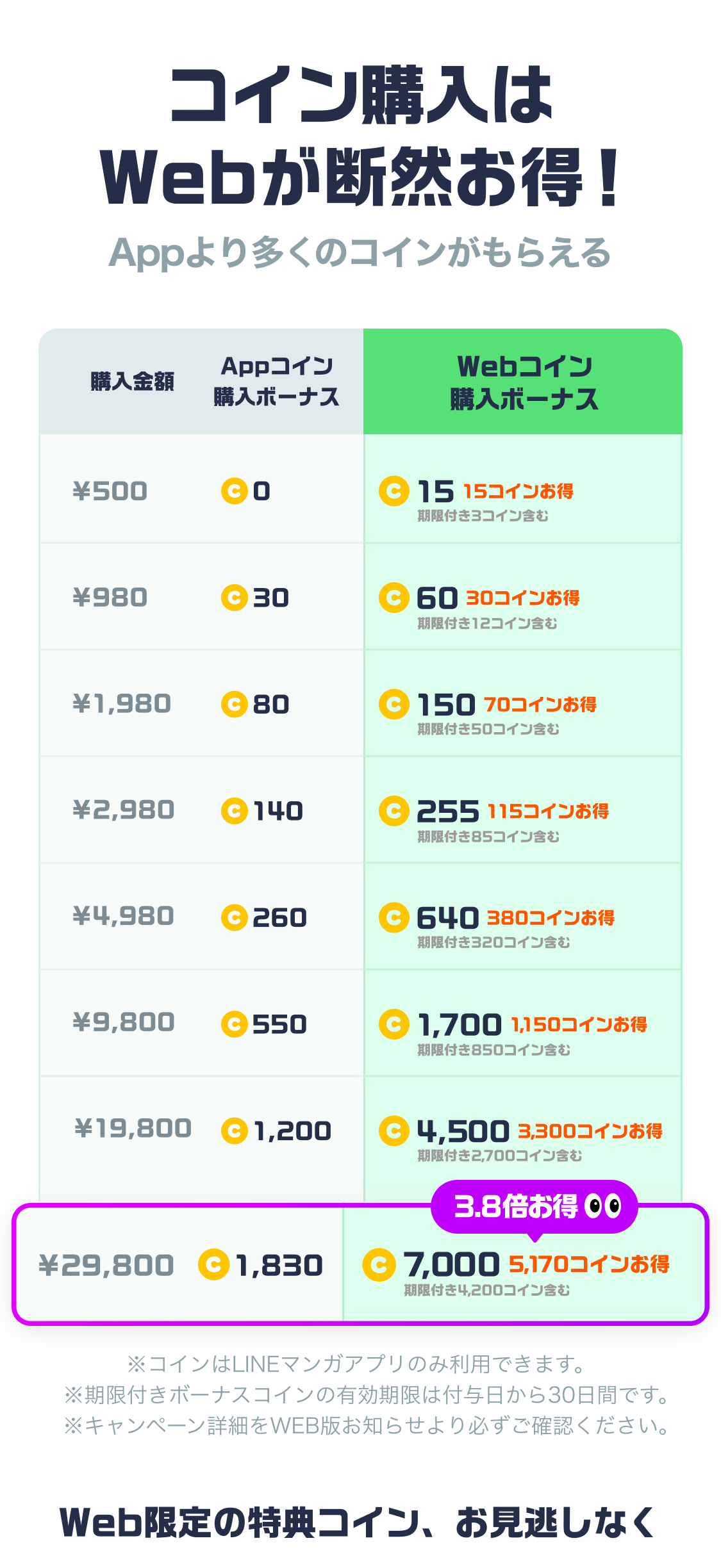Tap the 5,170コインお得 orange label
This screenshot has height=1568, width=721.
pyautogui.click(x=589, y=1264)
